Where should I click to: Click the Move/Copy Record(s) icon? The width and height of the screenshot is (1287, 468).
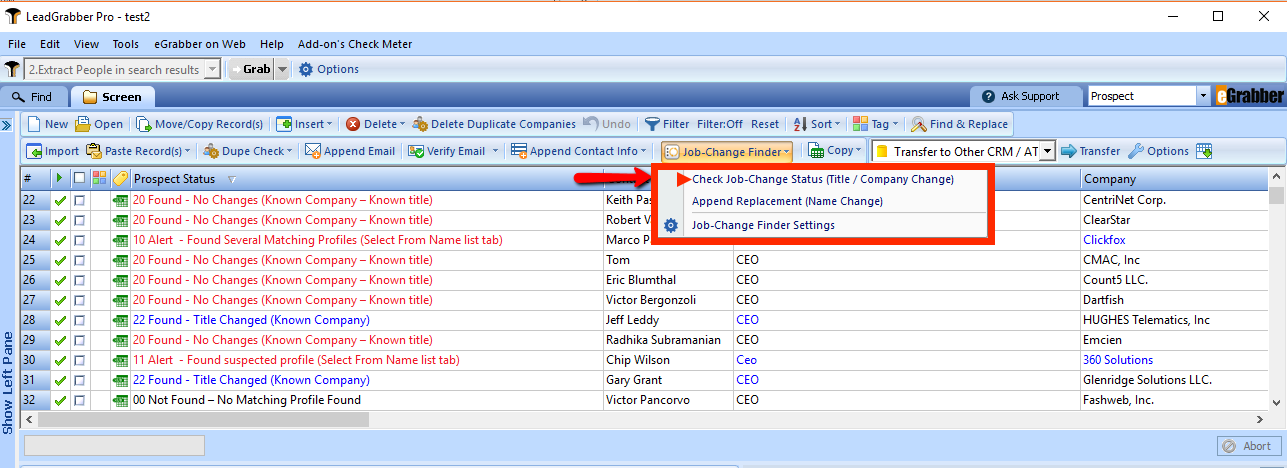pos(144,124)
